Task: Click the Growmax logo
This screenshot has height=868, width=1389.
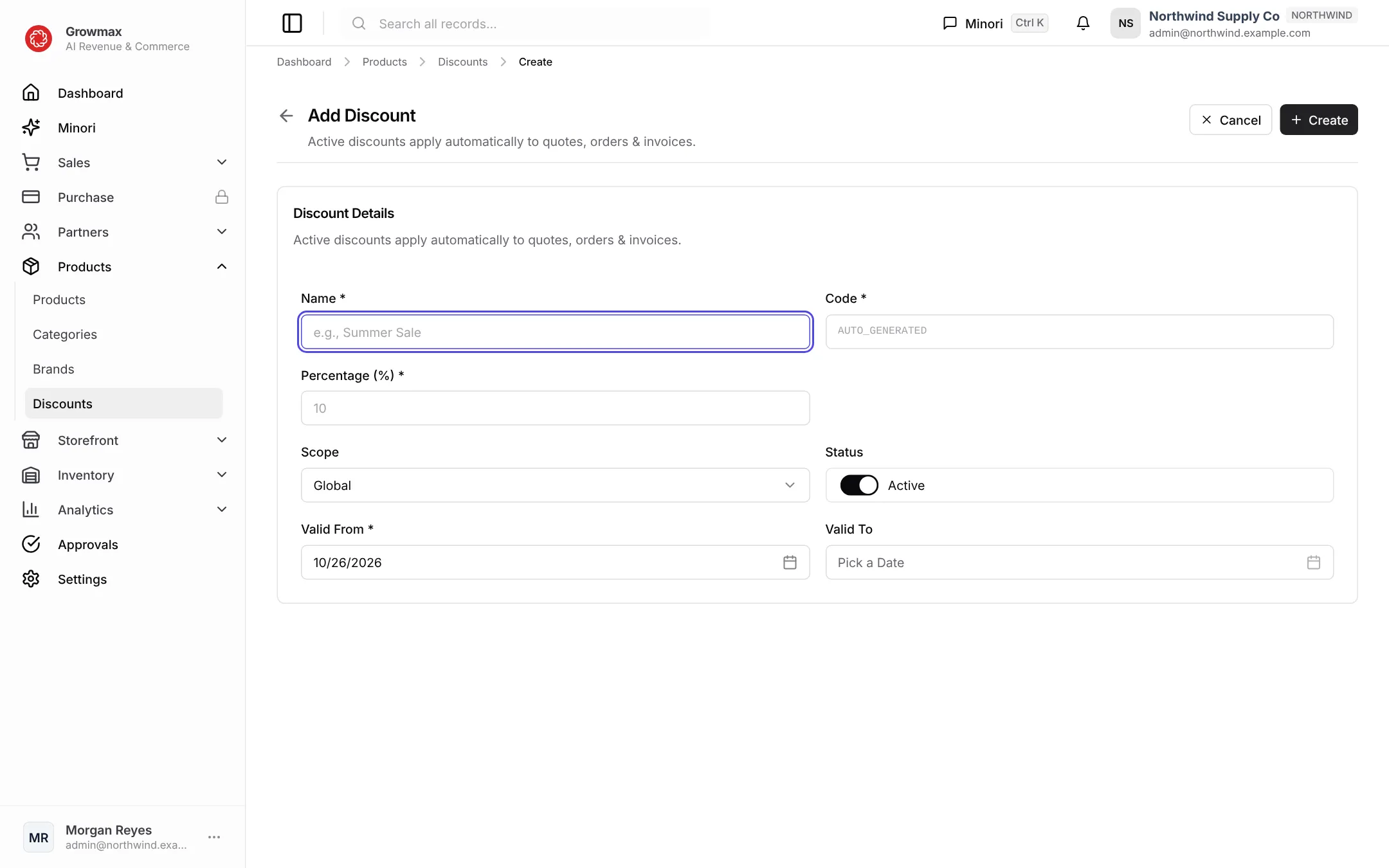Action: click(39, 39)
